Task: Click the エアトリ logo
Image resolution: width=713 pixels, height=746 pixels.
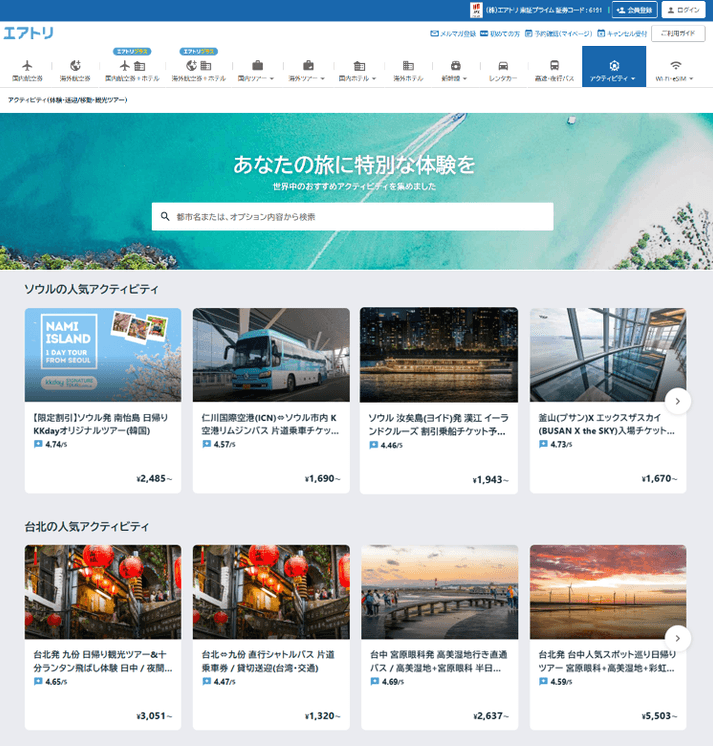Action: 27,33
